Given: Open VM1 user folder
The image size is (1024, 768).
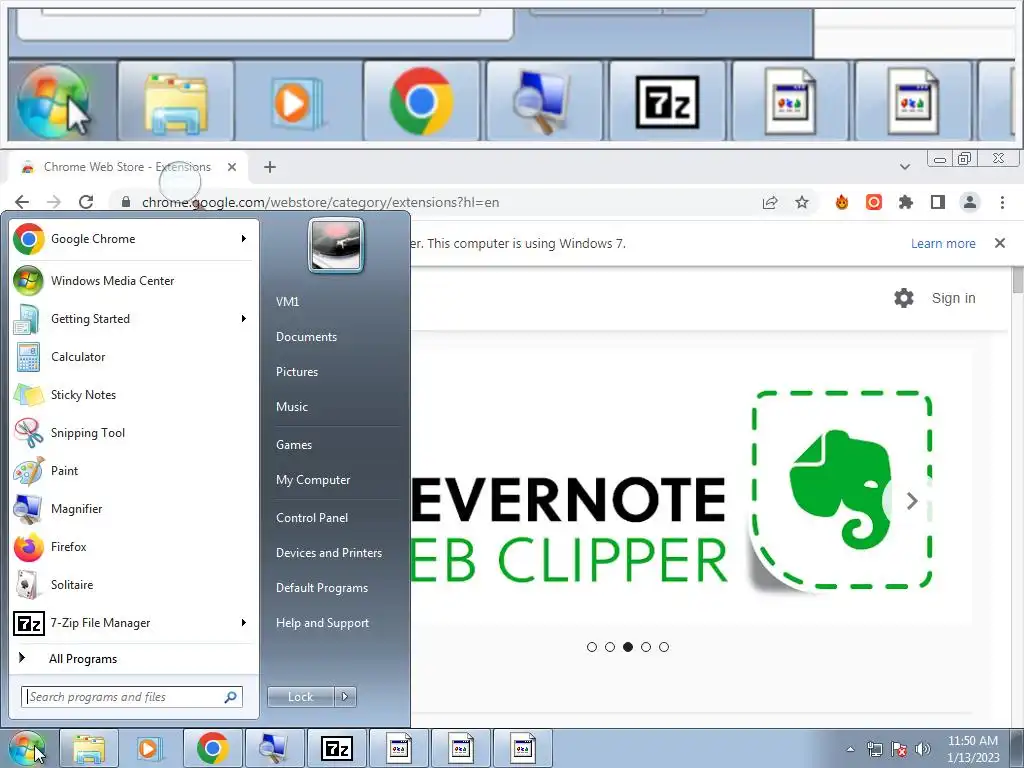Looking at the screenshot, I should 287,302.
